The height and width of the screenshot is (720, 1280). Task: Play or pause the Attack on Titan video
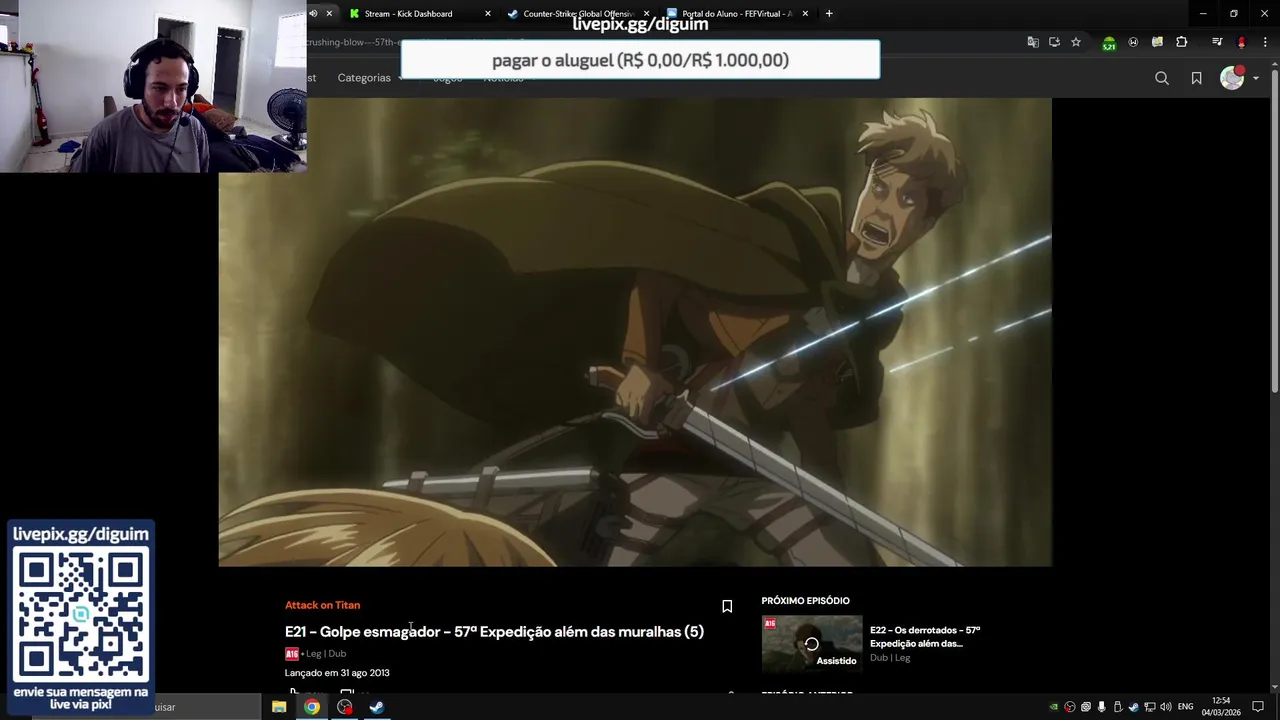pos(635,332)
